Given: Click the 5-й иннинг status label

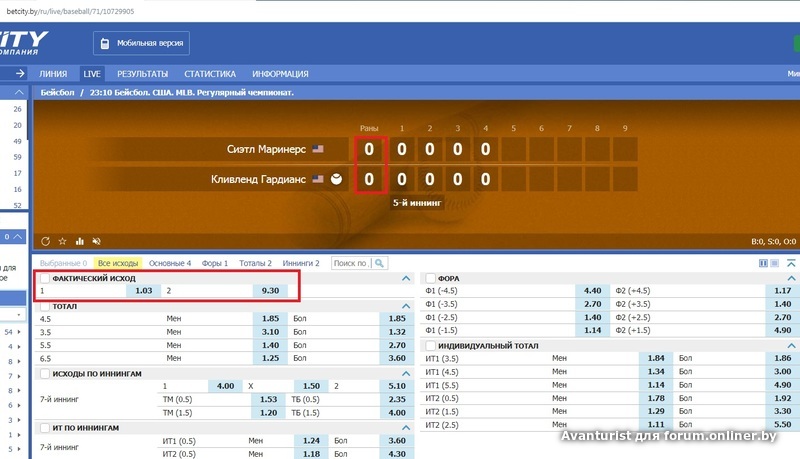Looking at the screenshot, I should coord(417,203).
